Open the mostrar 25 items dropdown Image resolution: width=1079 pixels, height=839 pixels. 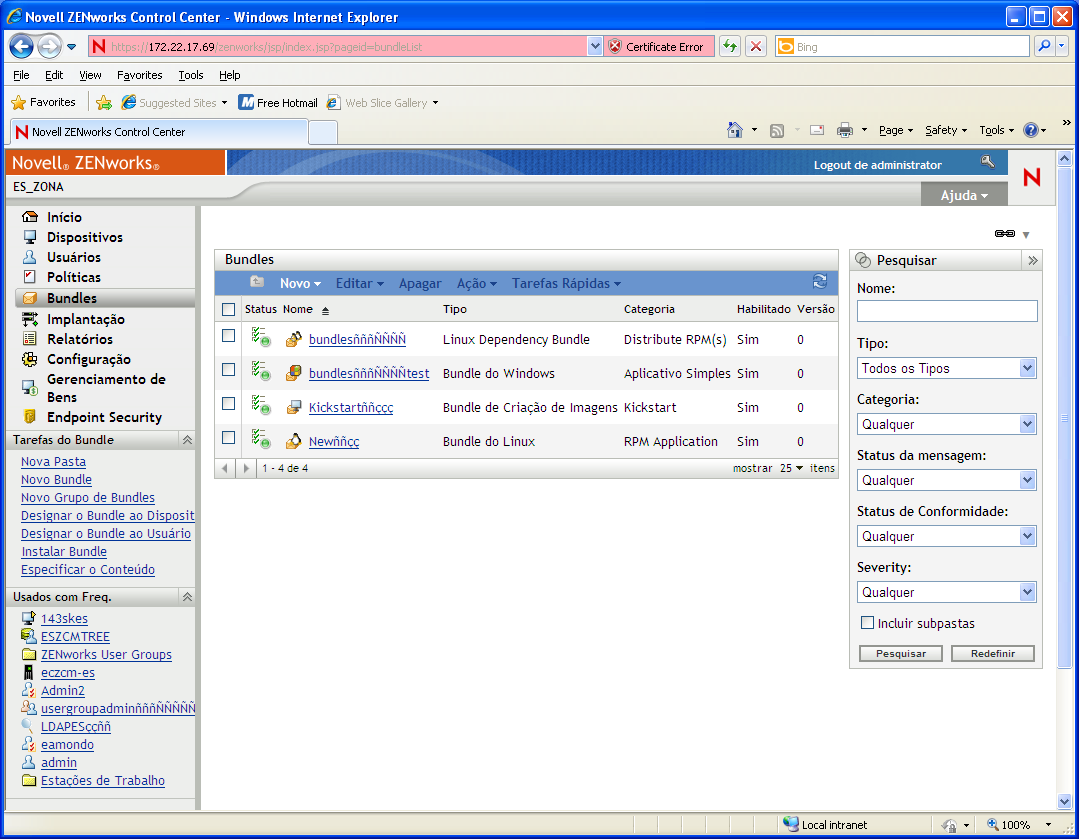[791, 468]
